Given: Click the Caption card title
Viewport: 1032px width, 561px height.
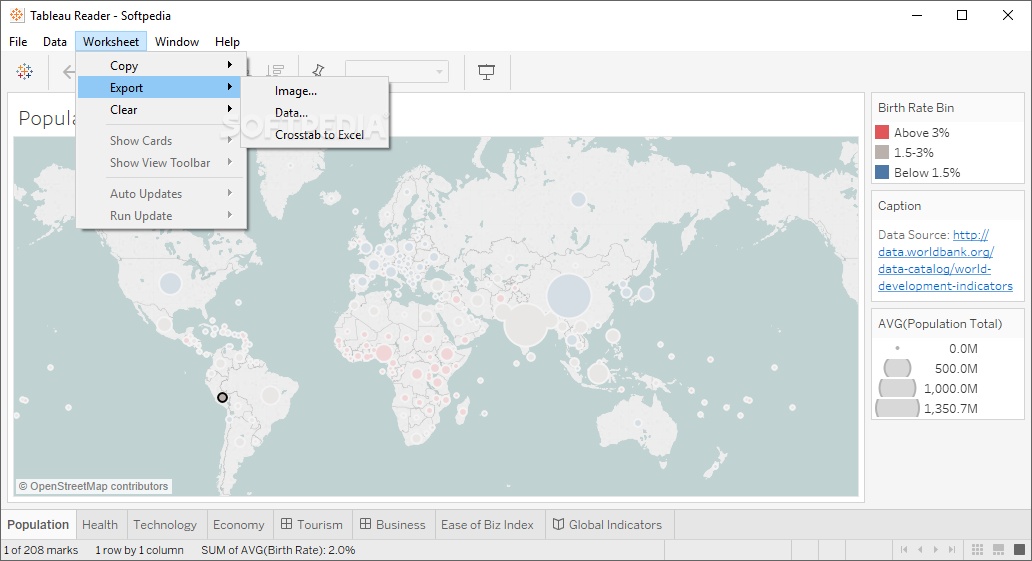Looking at the screenshot, I should 899,206.
